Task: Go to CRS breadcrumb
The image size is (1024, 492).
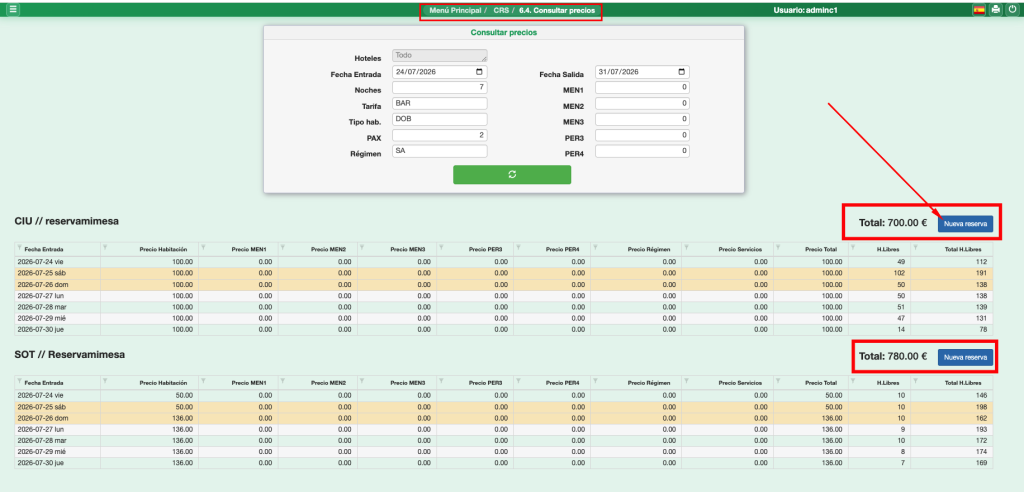Action: [x=501, y=10]
